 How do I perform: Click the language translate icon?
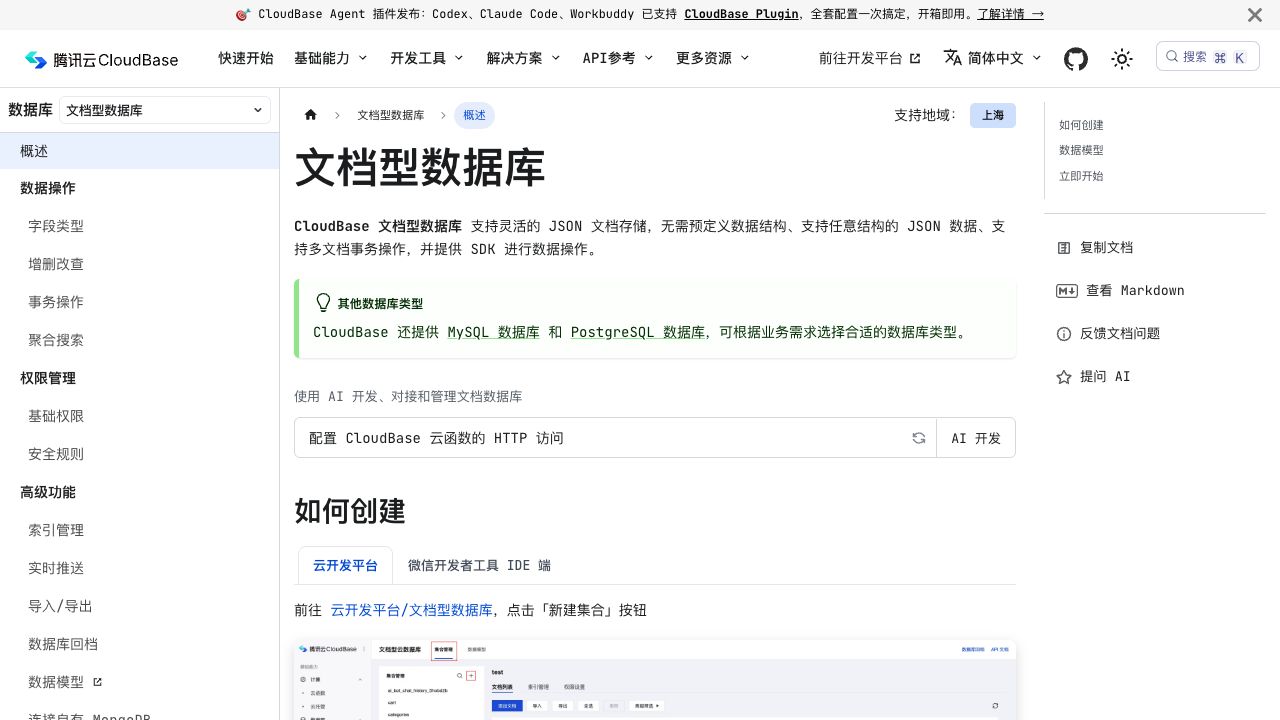pyautogui.click(x=952, y=58)
